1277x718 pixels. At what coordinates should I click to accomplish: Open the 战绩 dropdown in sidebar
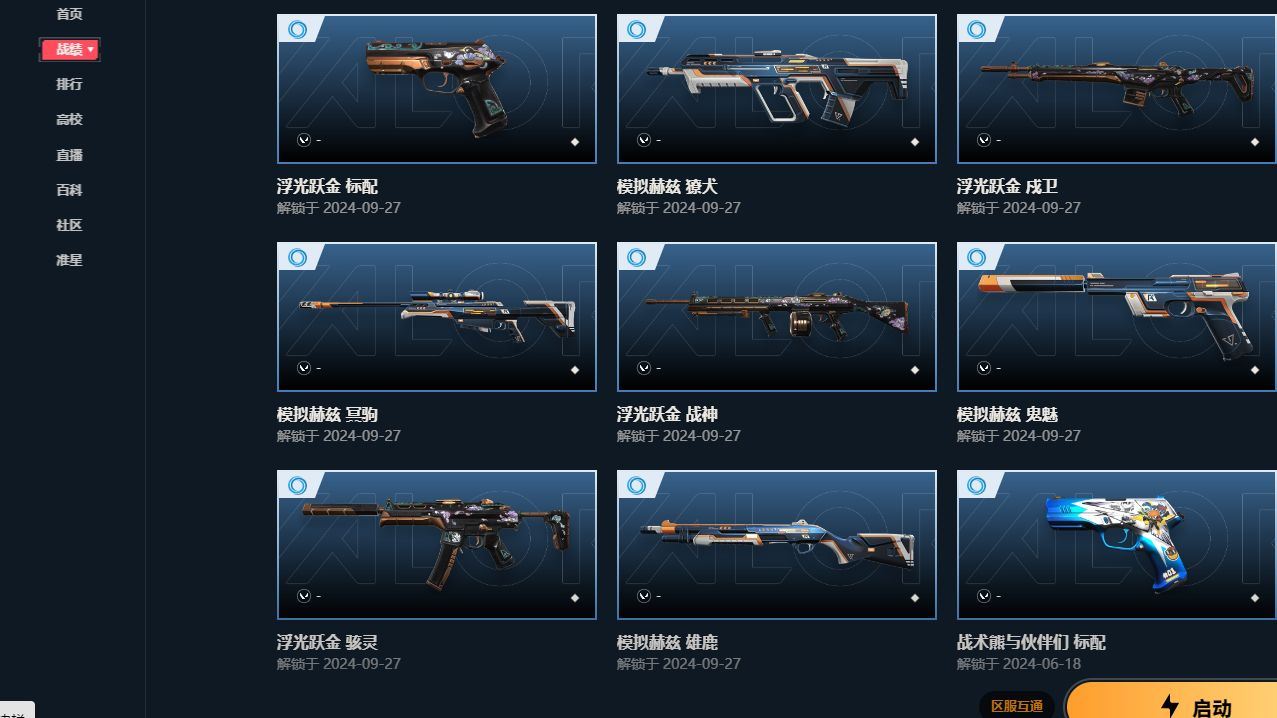(x=70, y=49)
